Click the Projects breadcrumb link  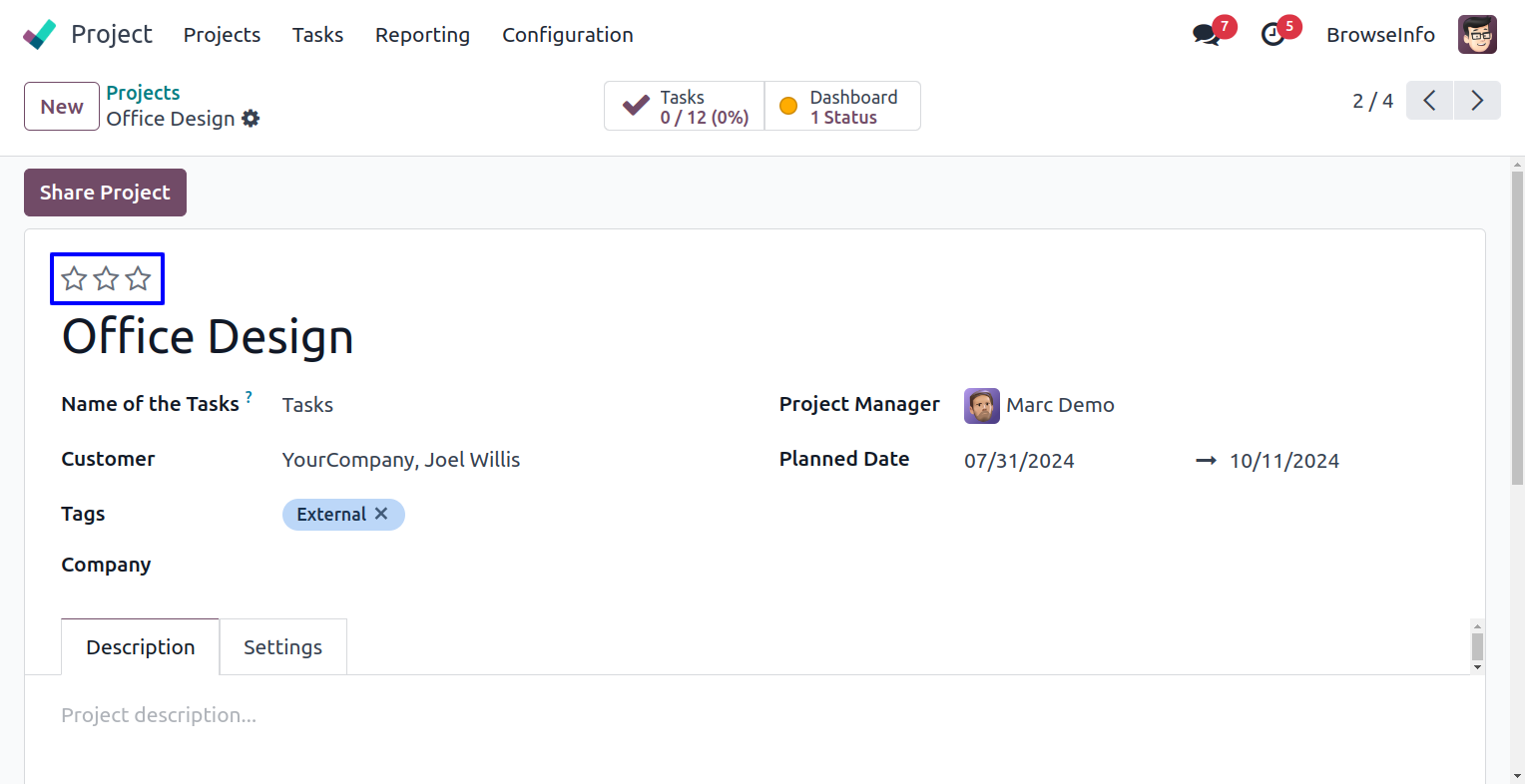click(x=143, y=93)
